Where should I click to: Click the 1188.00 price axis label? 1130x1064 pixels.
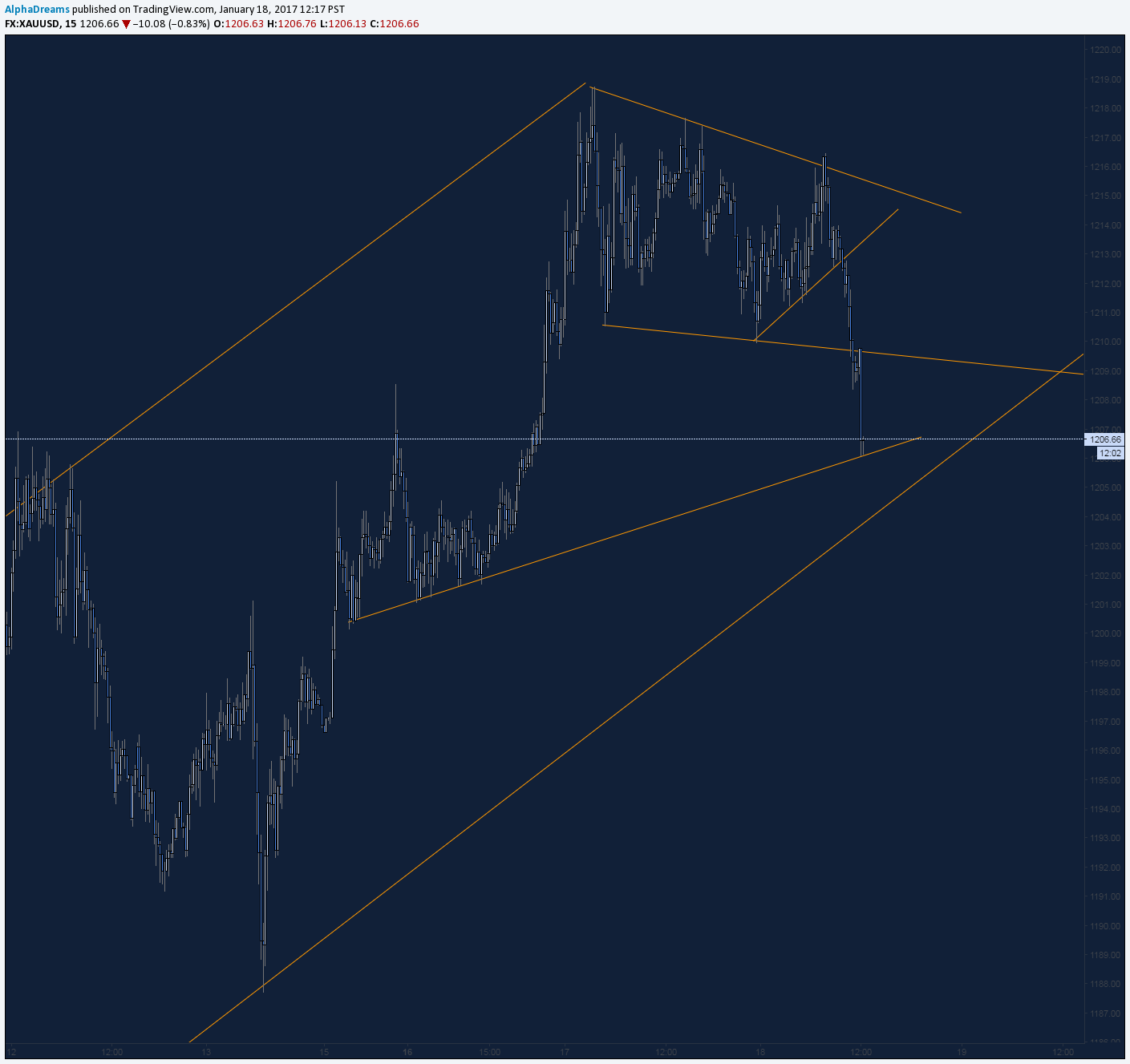tap(1106, 985)
